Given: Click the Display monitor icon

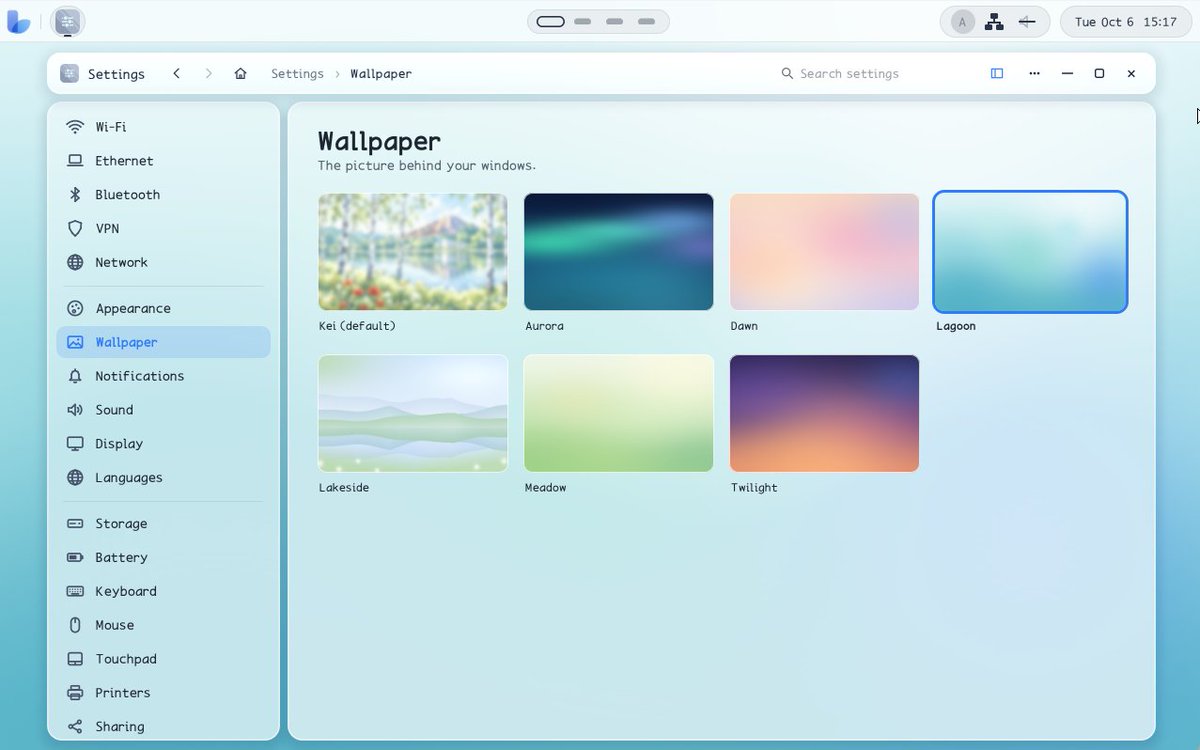Looking at the screenshot, I should 75,444.
